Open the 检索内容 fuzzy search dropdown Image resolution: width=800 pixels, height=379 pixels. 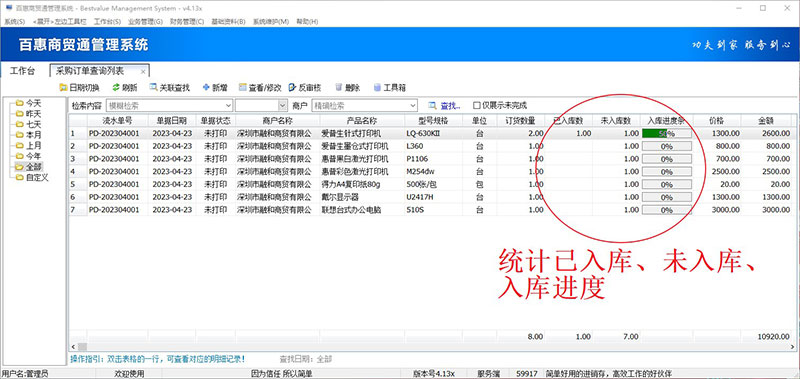(228, 106)
